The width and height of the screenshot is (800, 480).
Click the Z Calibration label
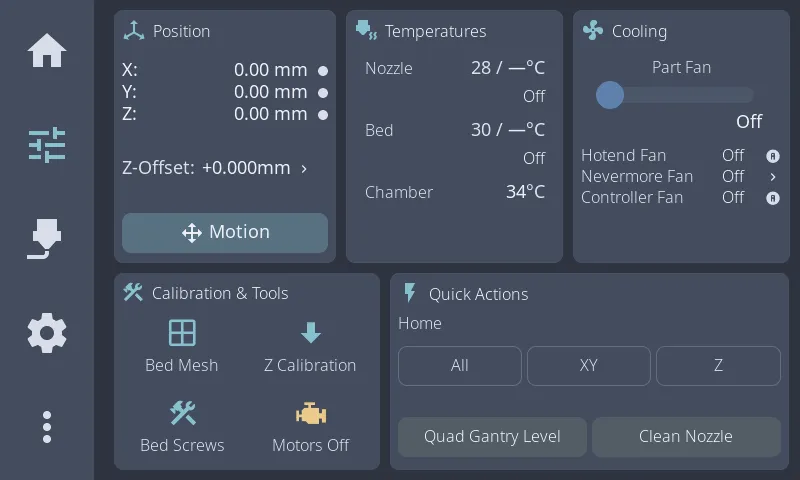pos(310,365)
